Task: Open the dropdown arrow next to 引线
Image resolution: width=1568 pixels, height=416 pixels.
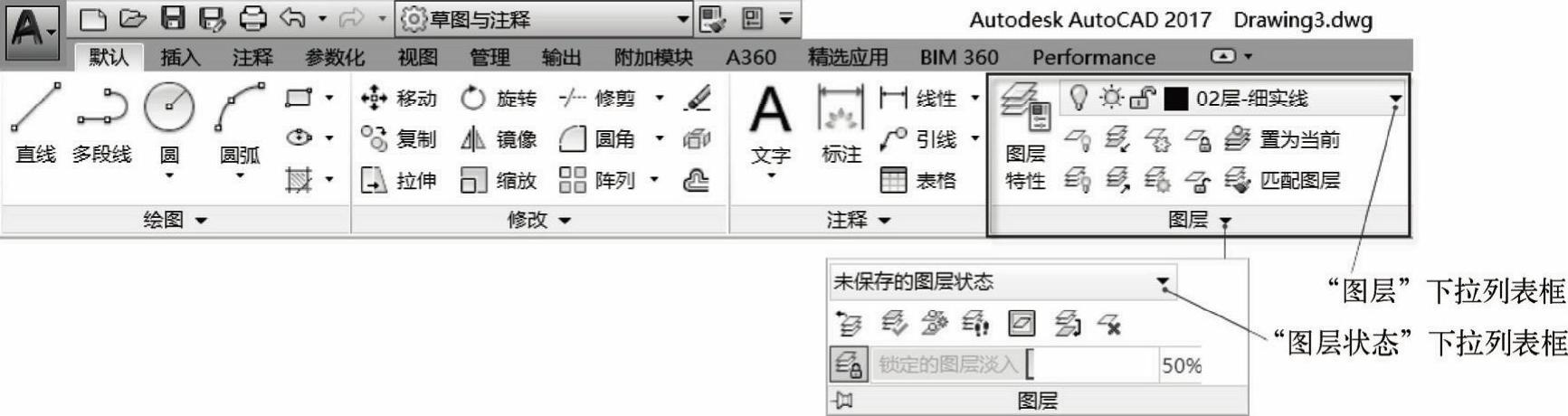Action: 974,138
